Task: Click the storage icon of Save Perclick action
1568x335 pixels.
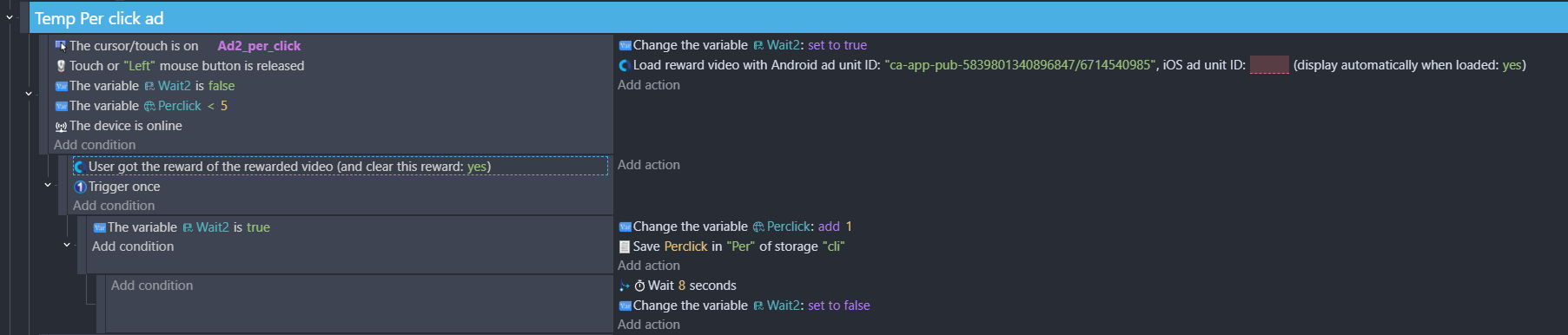Action: [x=625, y=246]
